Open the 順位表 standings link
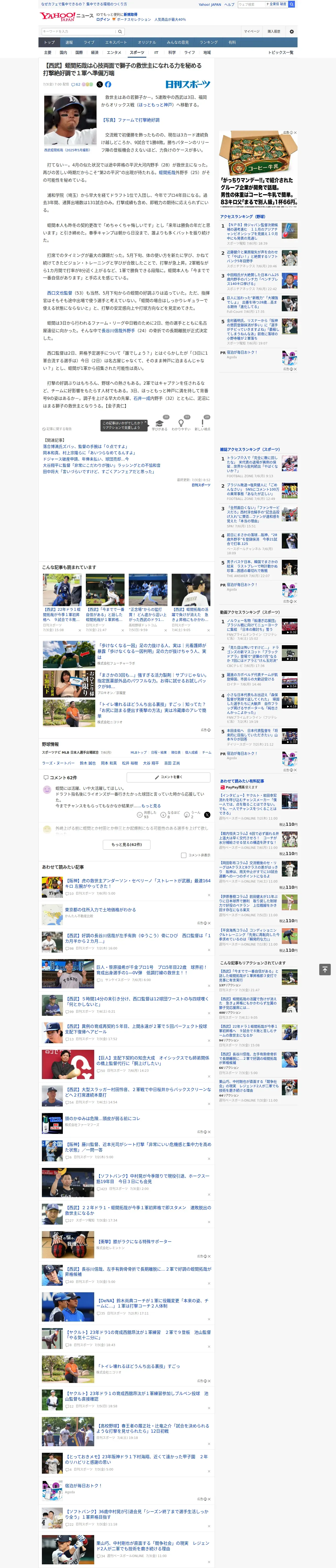336x1568 pixels. 176,752
